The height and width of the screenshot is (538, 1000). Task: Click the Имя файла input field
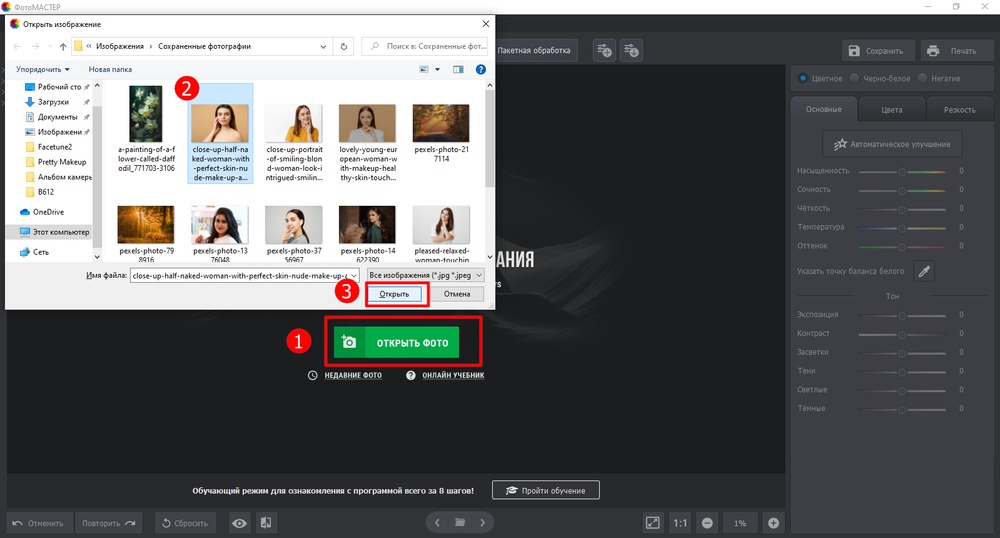tap(240, 275)
